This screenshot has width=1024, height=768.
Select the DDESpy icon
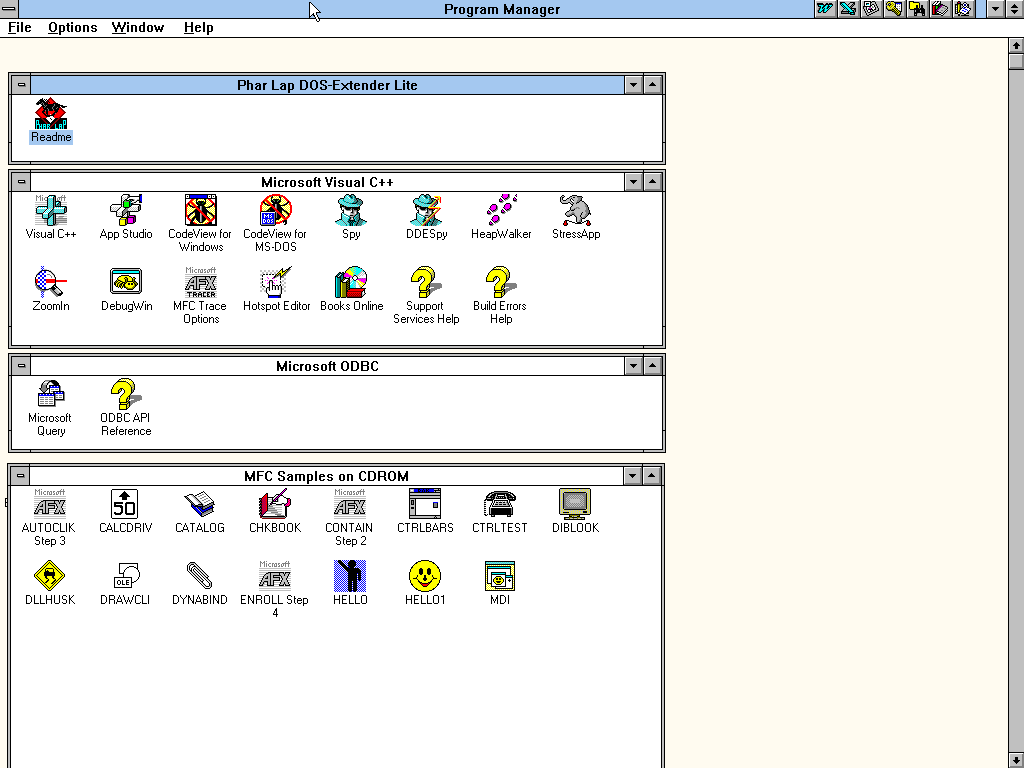pyautogui.click(x=426, y=210)
